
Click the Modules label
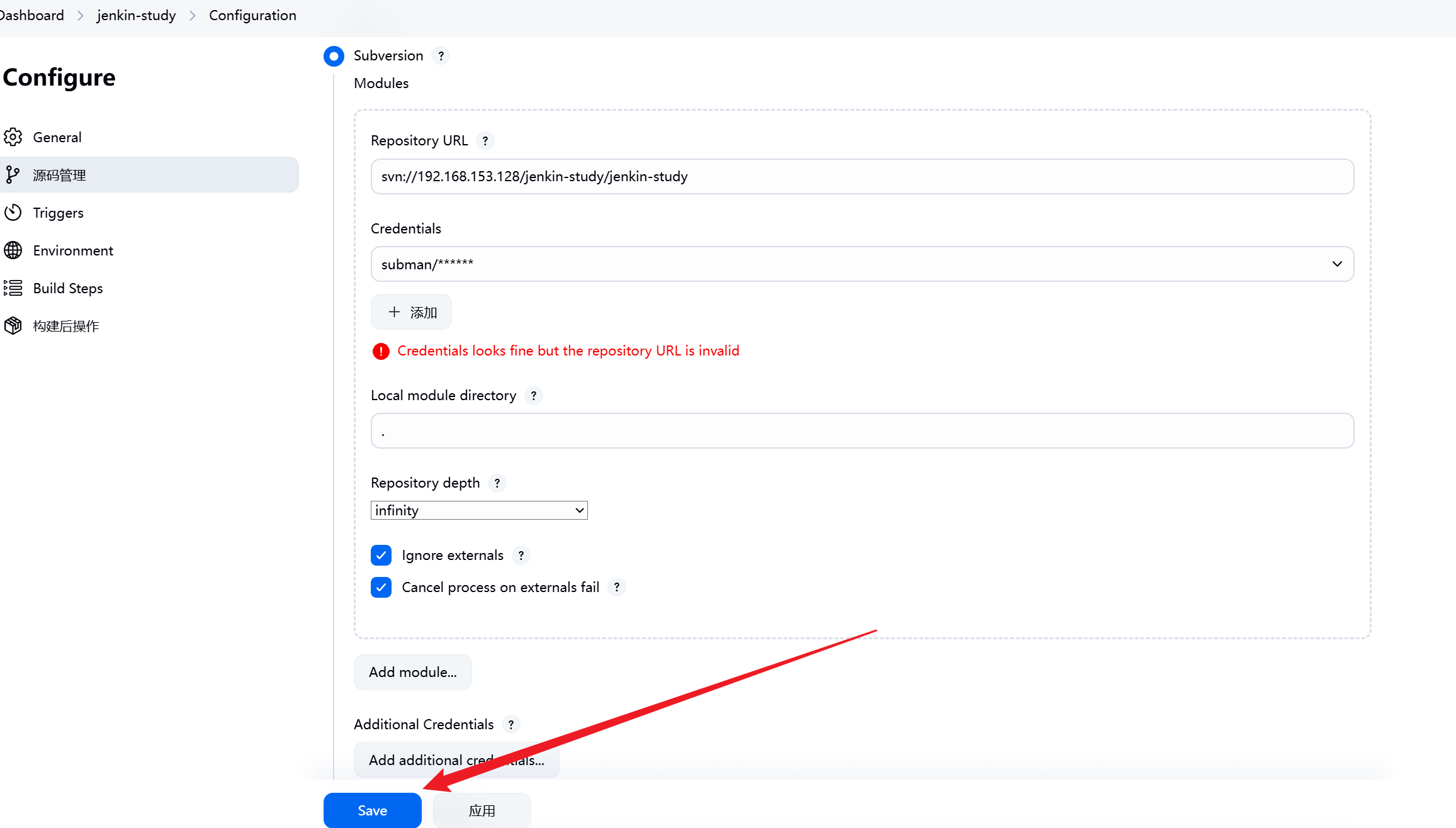click(381, 83)
